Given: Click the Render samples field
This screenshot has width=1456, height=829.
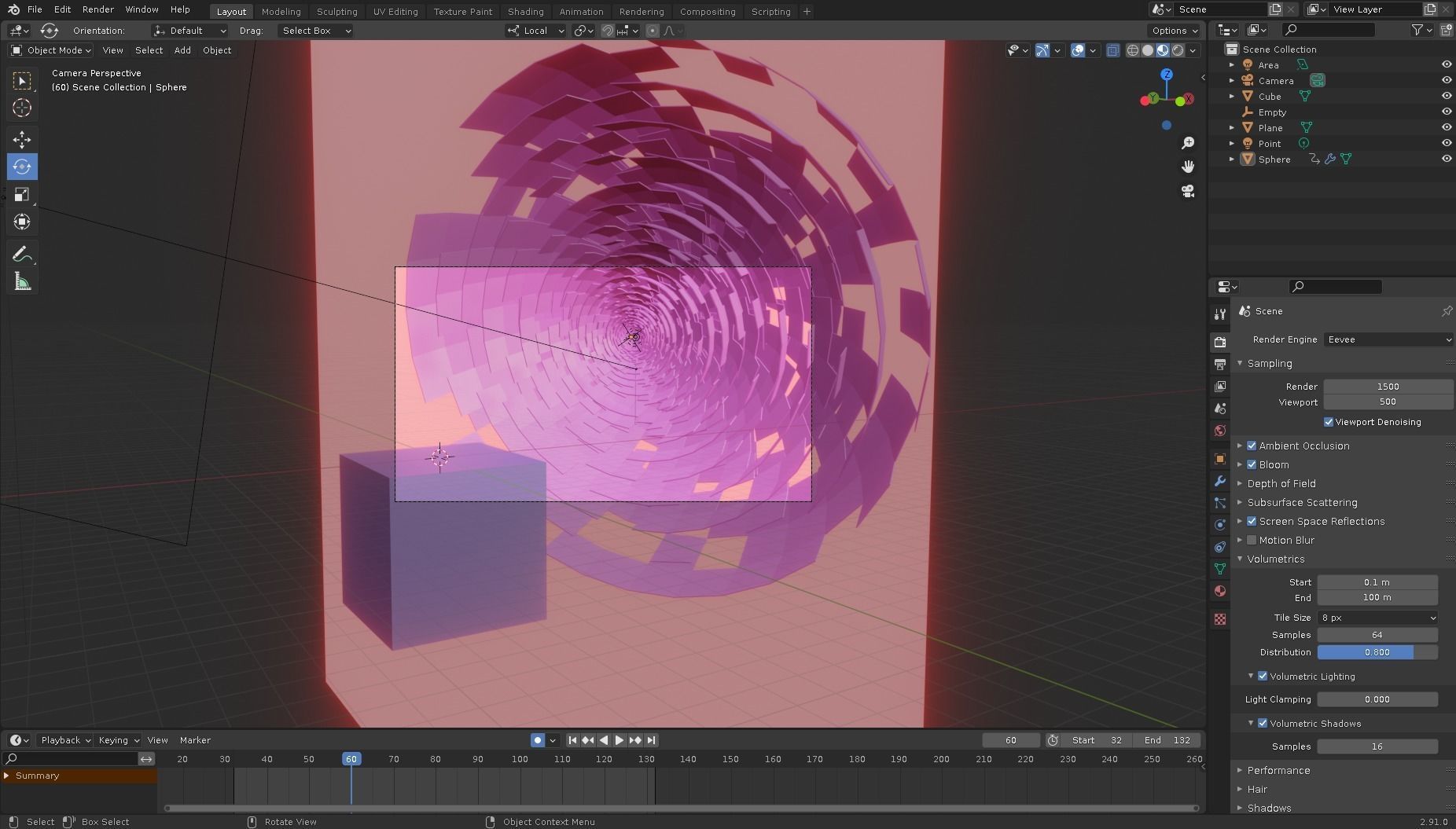Looking at the screenshot, I should click(1388, 387).
